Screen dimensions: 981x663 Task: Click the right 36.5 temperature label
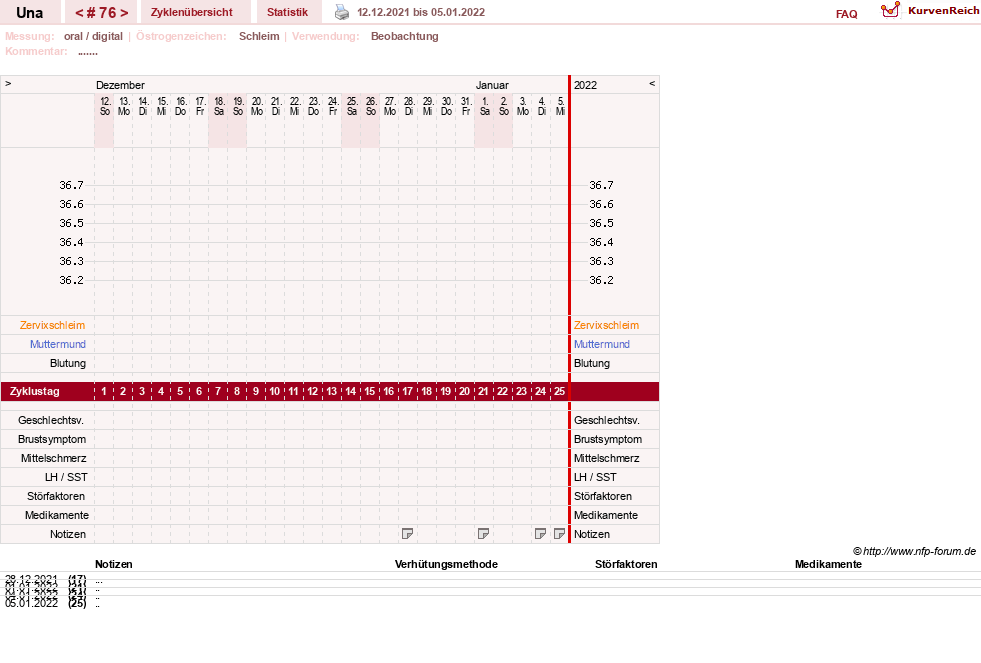tap(601, 223)
